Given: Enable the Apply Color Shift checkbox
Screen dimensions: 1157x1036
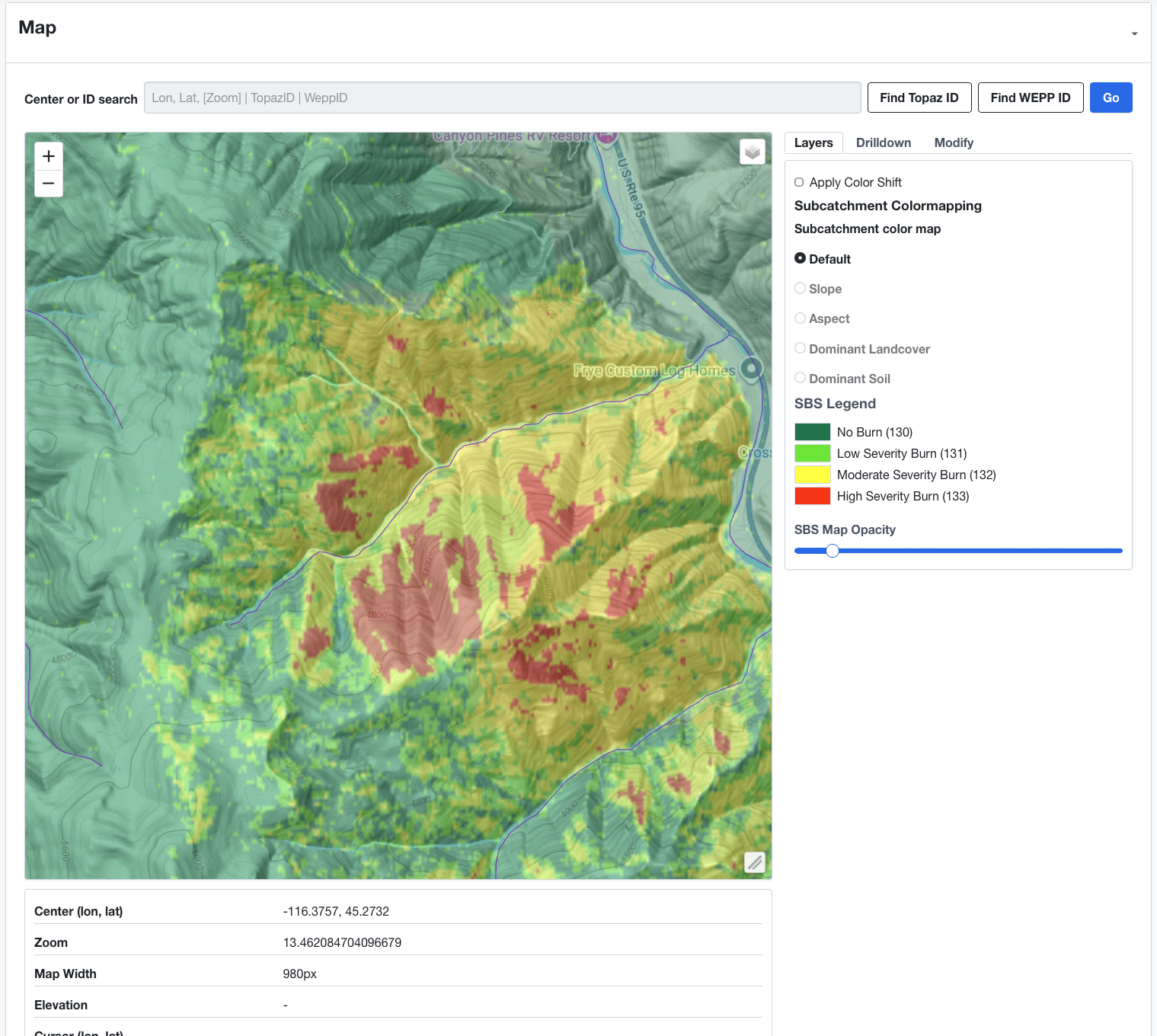Looking at the screenshot, I should [x=799, y=182].
